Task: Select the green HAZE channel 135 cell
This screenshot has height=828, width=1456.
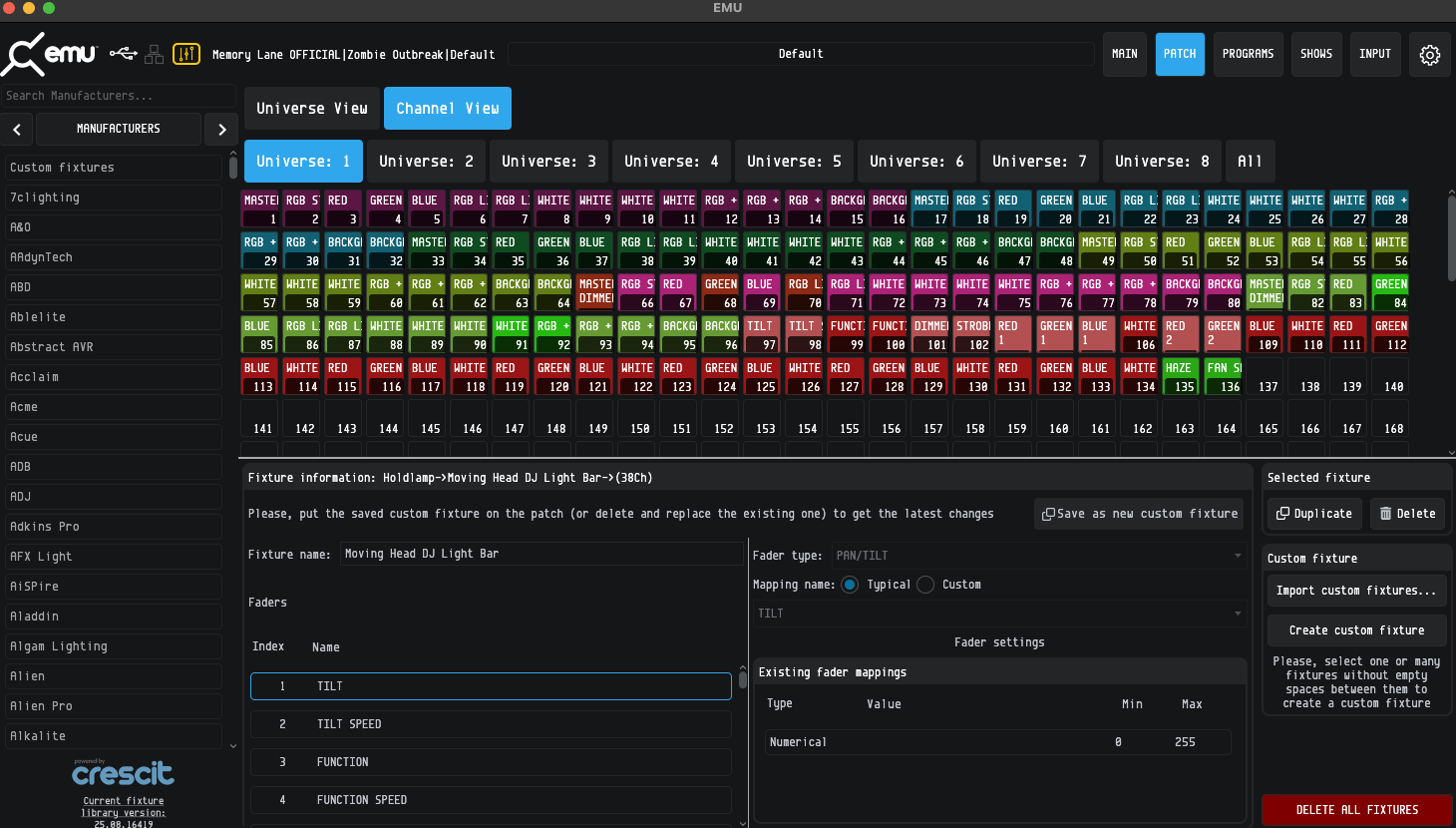Action: click(1181, 377)
